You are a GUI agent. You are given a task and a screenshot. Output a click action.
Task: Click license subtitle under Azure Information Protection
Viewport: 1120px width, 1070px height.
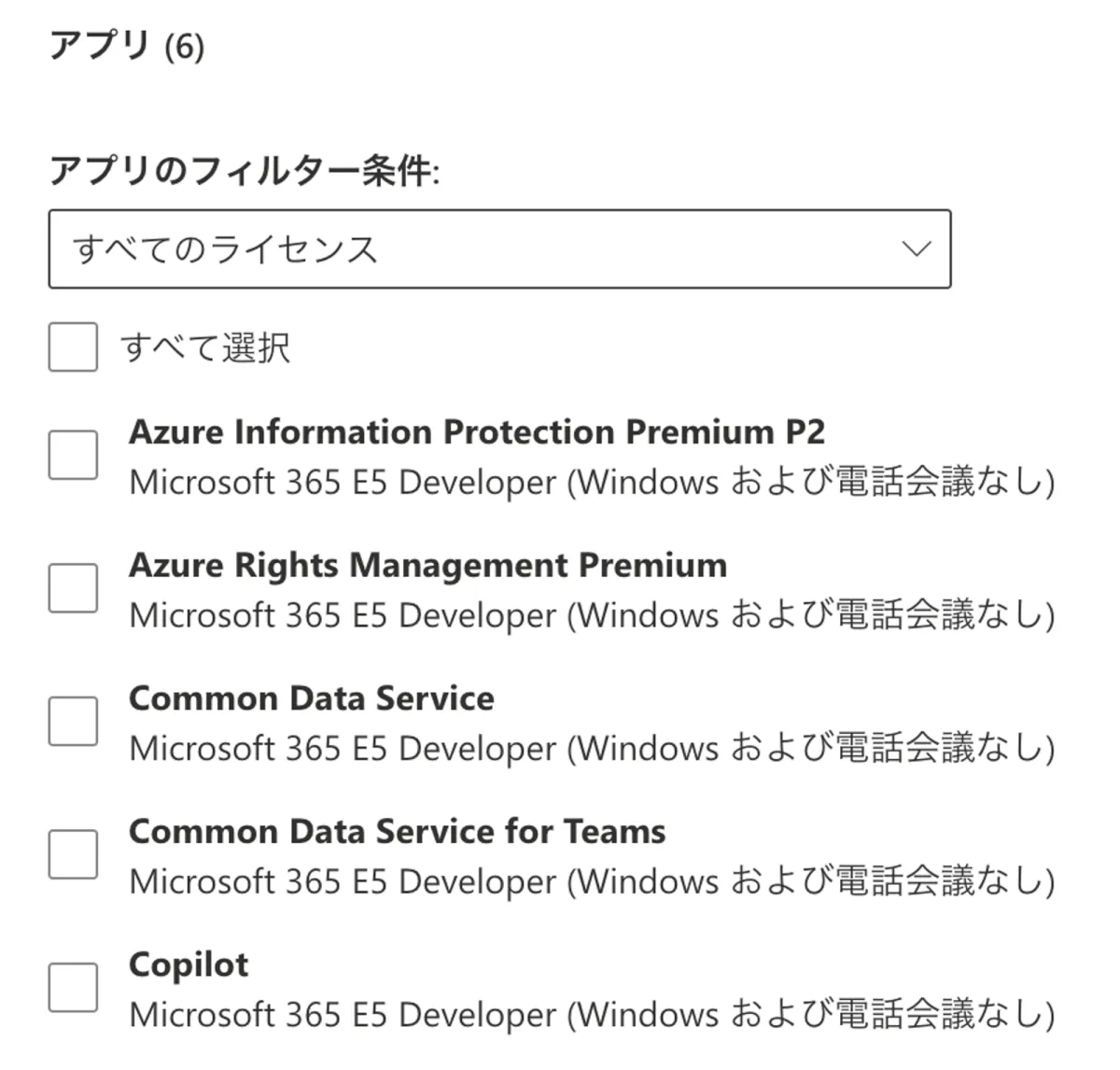592,483
